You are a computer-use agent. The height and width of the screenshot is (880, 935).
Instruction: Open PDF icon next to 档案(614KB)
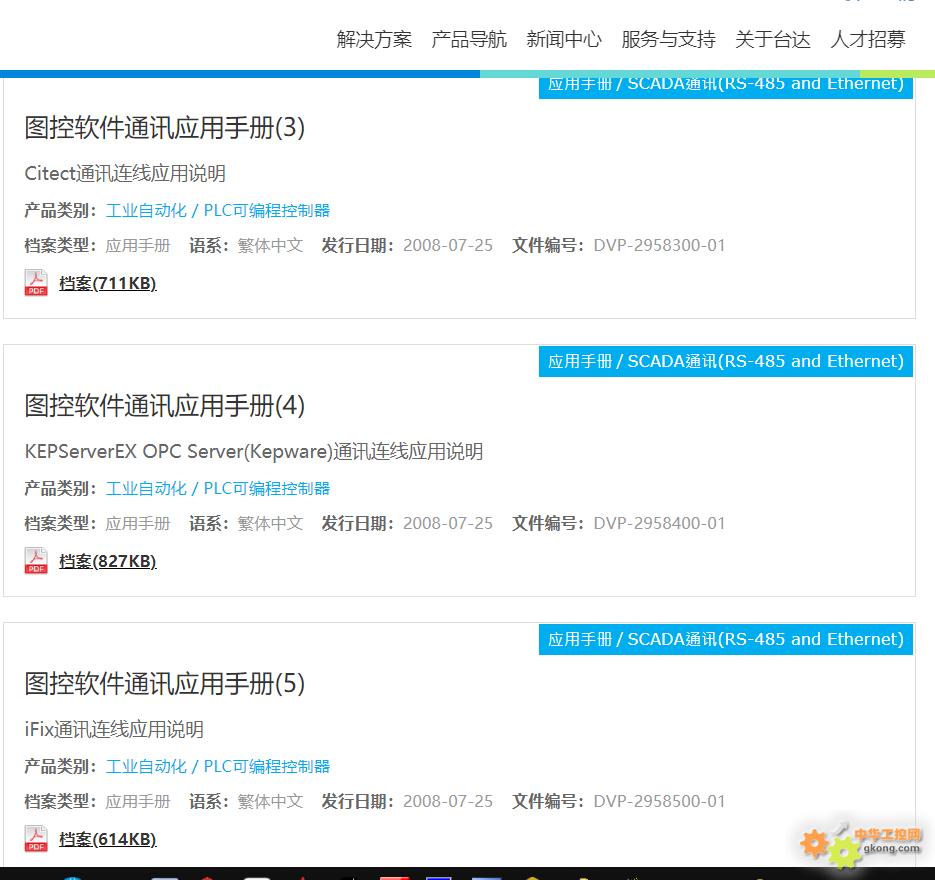[36, 838]
